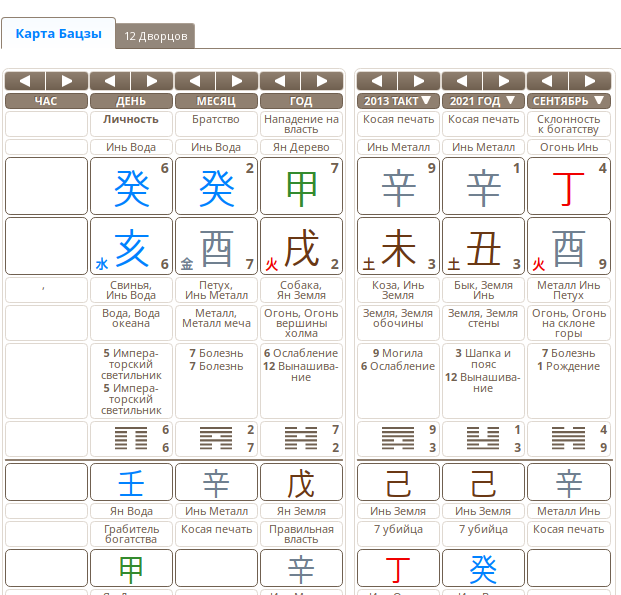Select the takt earthly branch 未
This screenshot has width=621, height=595.
[398, 246]
